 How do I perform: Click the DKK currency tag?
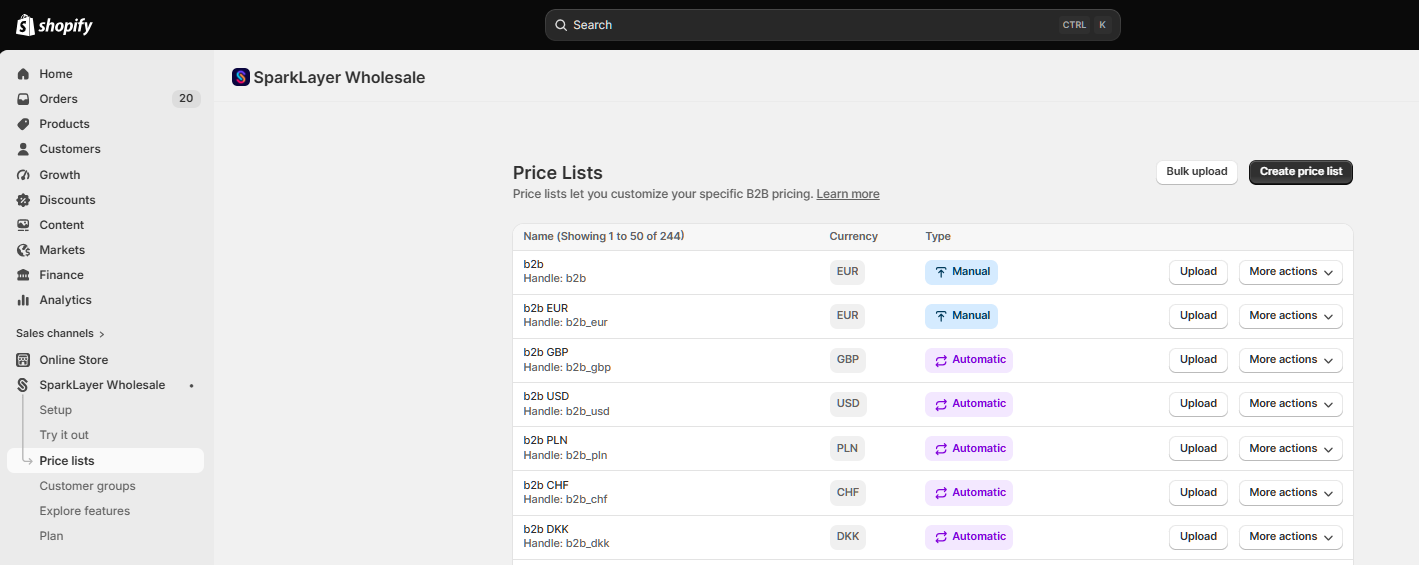[x=848, y=537]
